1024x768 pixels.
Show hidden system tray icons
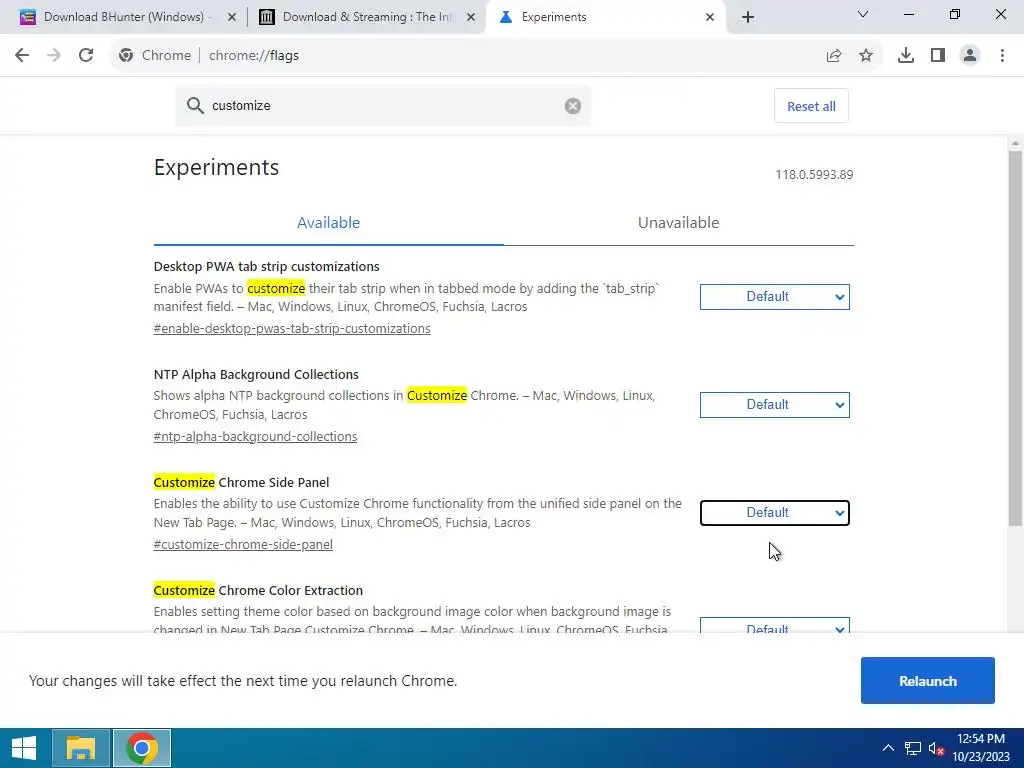click(x=888, y=748)
